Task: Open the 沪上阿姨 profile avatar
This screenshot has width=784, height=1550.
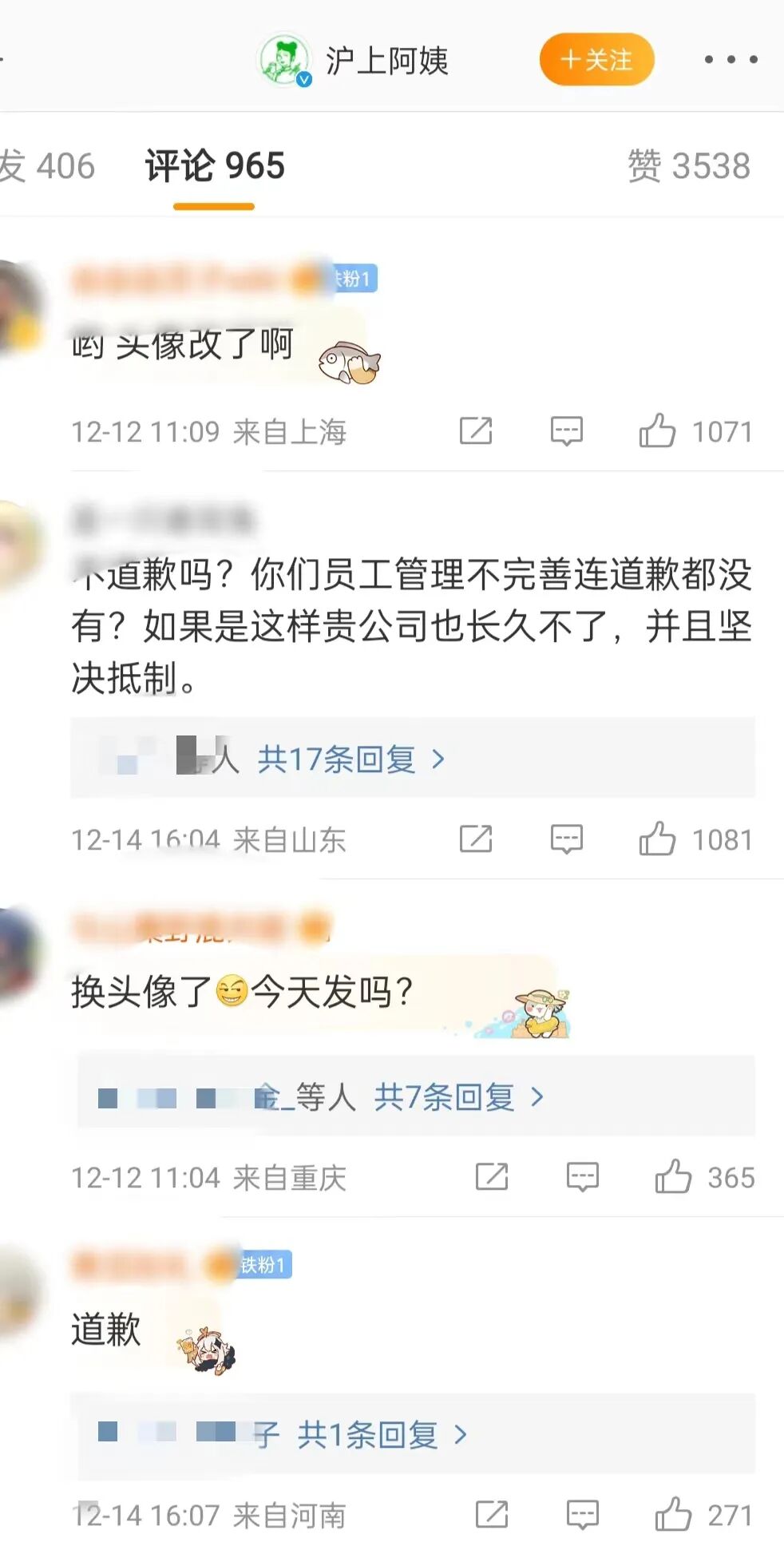Action: pyautogui.click(x=284, y=59)
